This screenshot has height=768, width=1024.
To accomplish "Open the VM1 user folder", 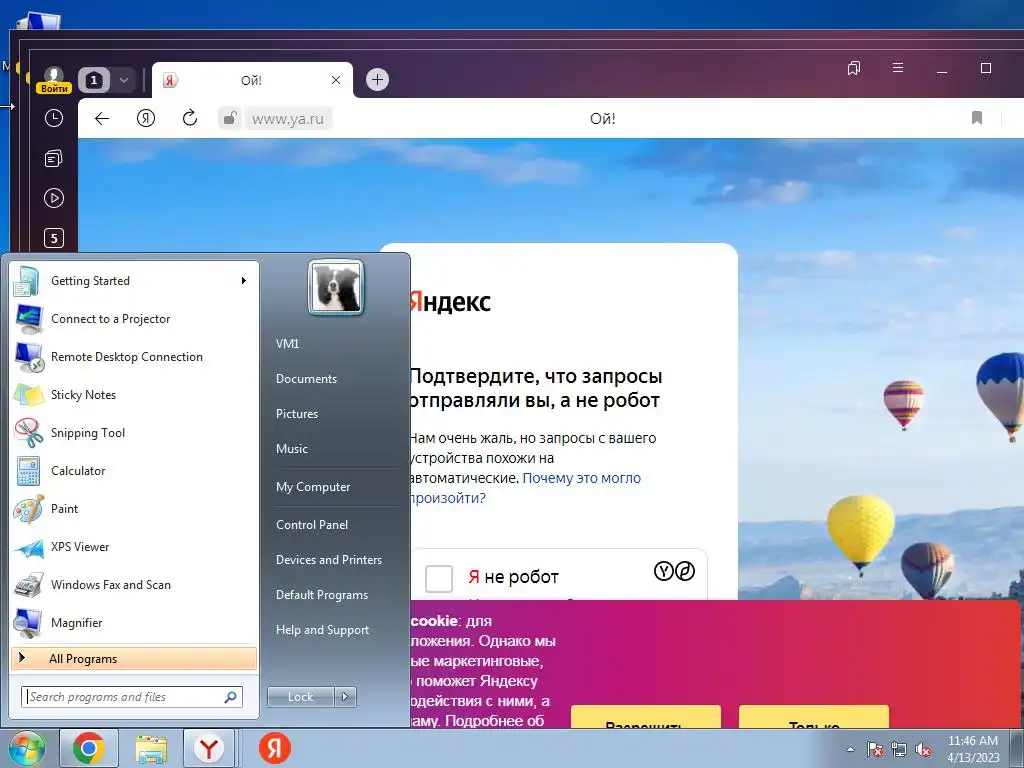I will point(287,344).
